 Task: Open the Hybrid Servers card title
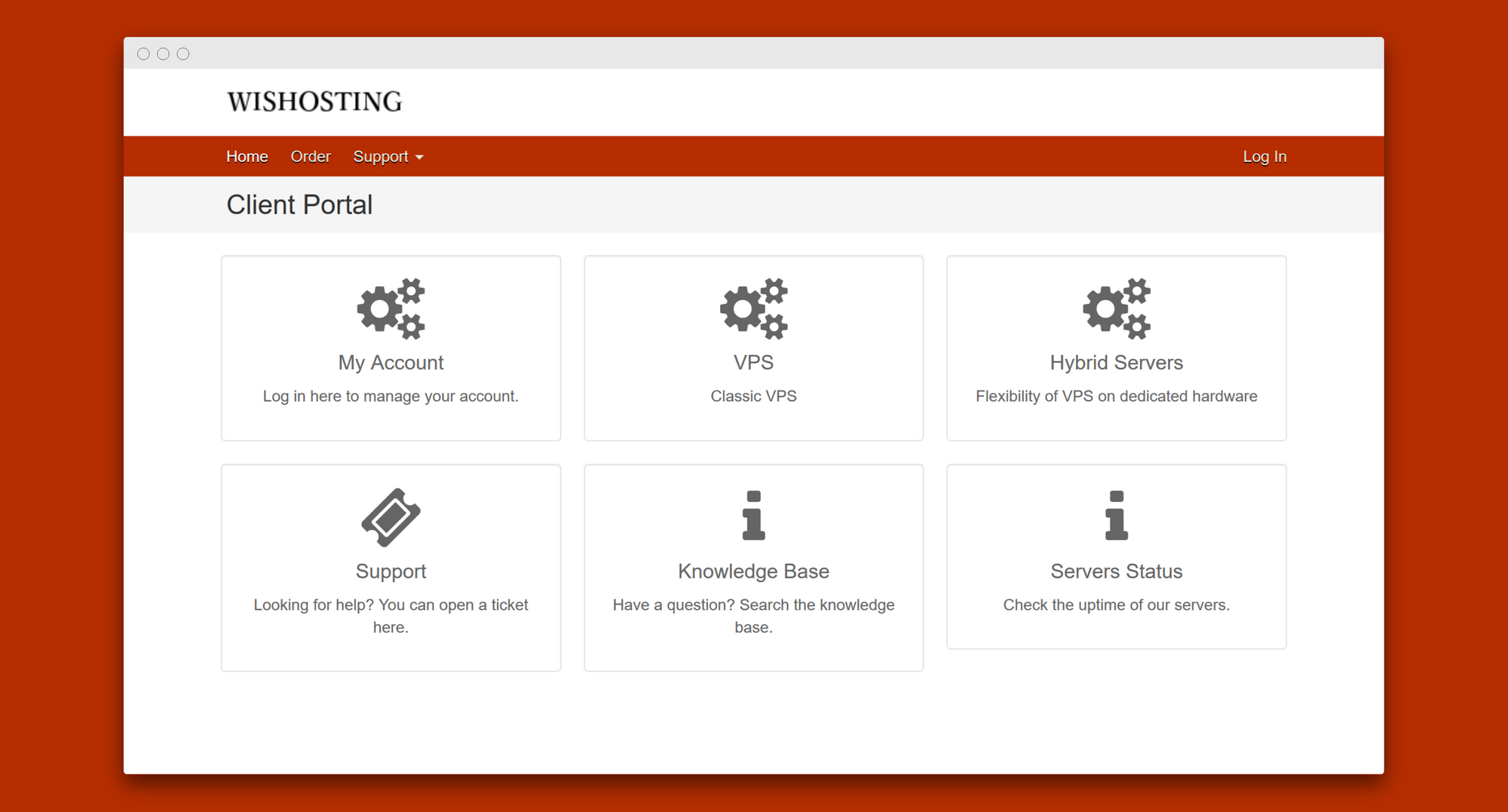point(1117,363)
